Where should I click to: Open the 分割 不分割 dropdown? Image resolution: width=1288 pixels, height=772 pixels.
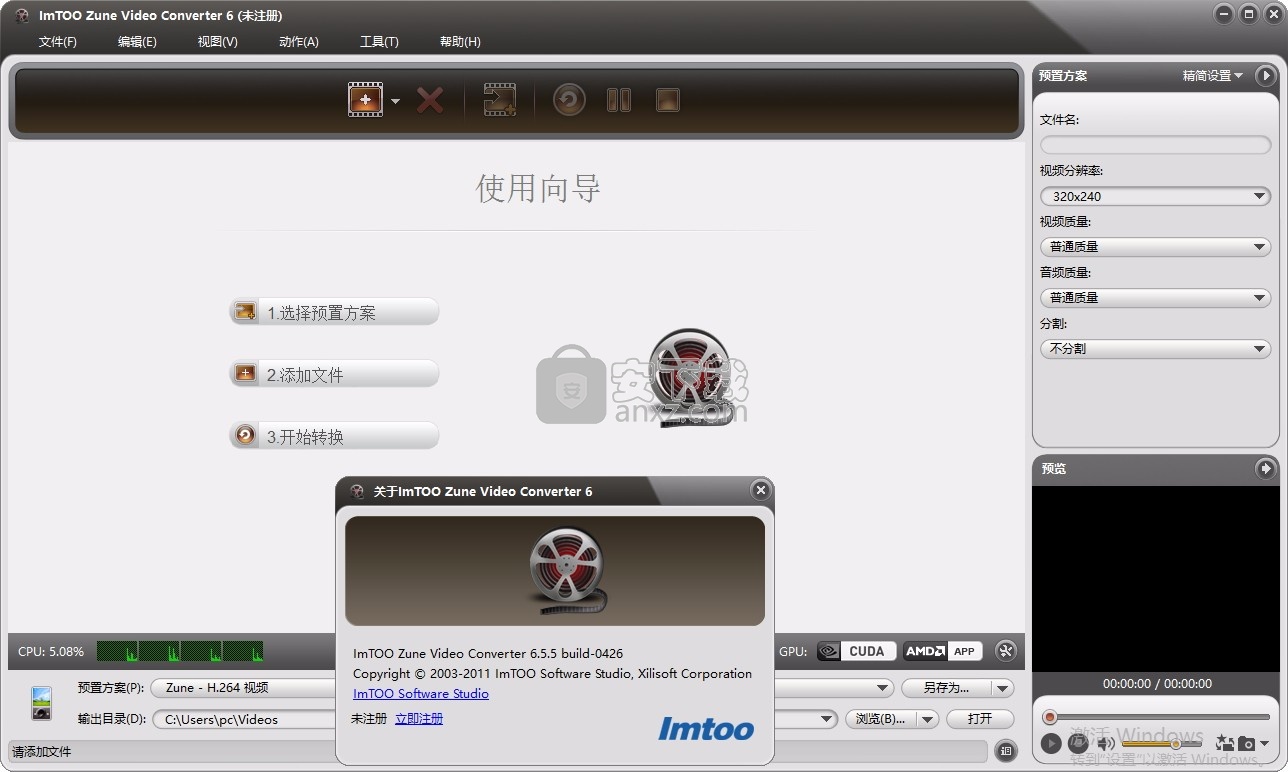pos(1155,349)
